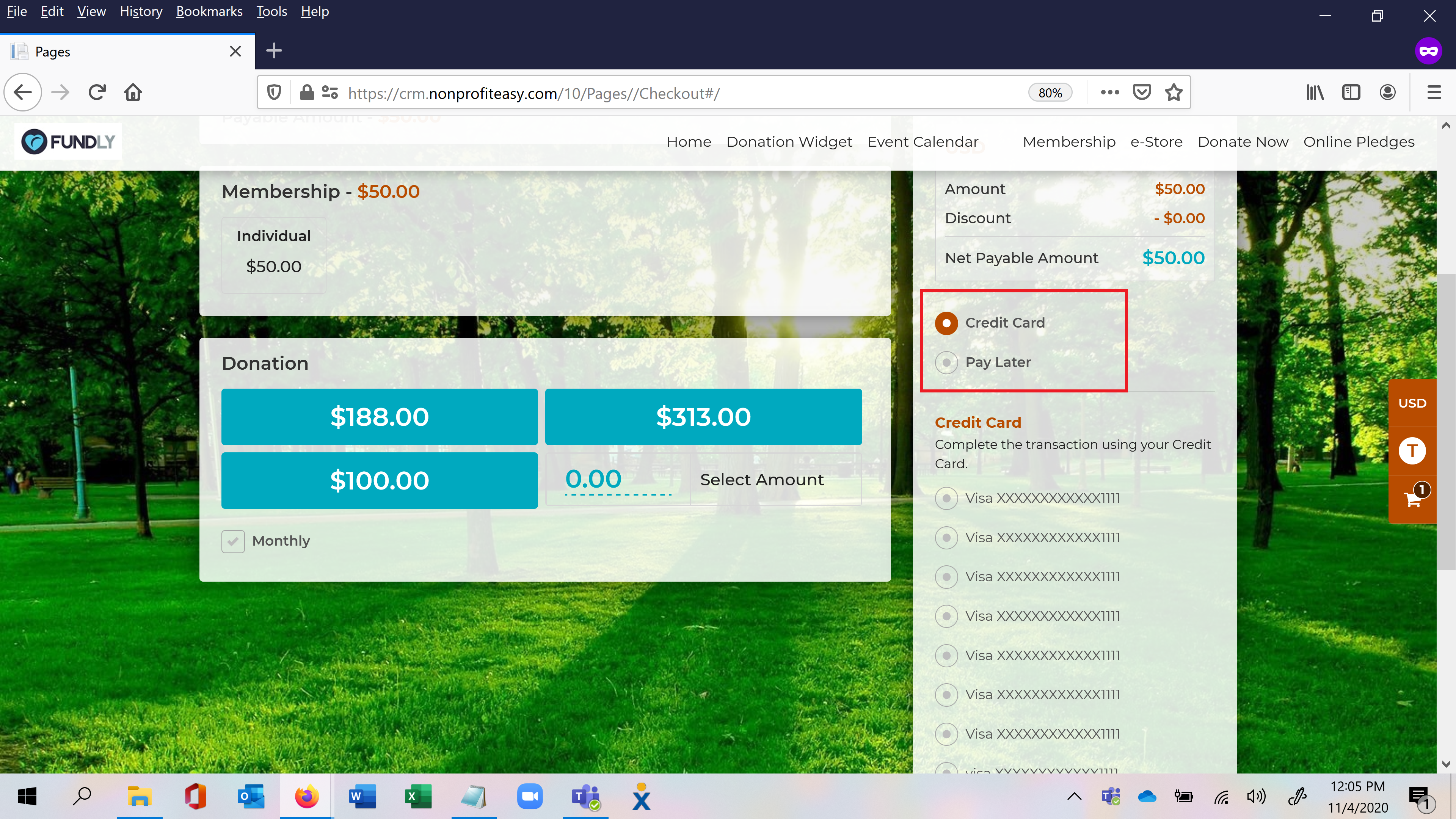Select Pay Later payment option
1456x819 pixels.
pyautogui.click(x=946, y=362)
